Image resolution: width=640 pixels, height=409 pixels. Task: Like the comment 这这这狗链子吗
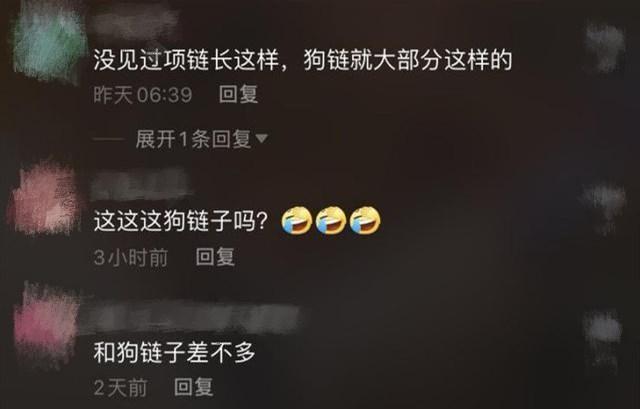[x=604, y=205]
